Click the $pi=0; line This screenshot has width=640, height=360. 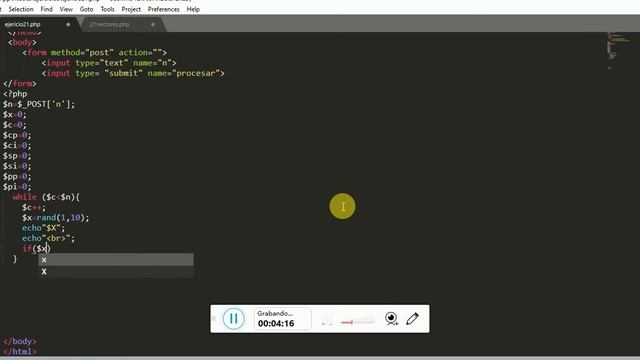17,187
